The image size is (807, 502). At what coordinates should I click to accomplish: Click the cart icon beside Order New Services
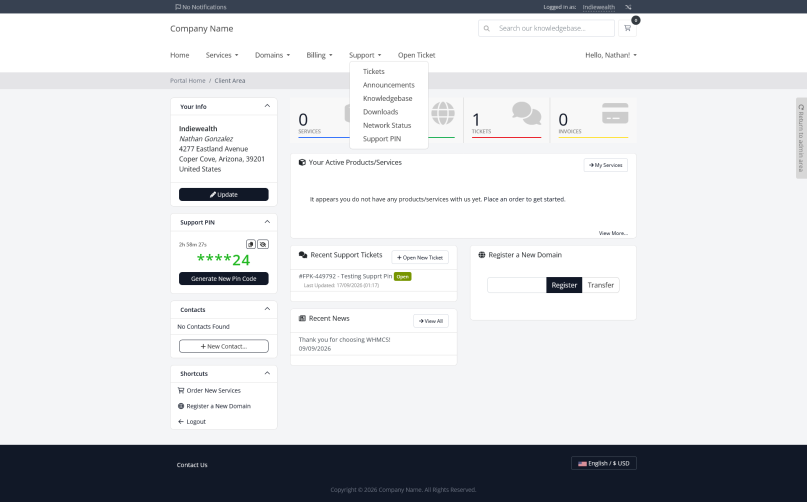tap(181, 390)
